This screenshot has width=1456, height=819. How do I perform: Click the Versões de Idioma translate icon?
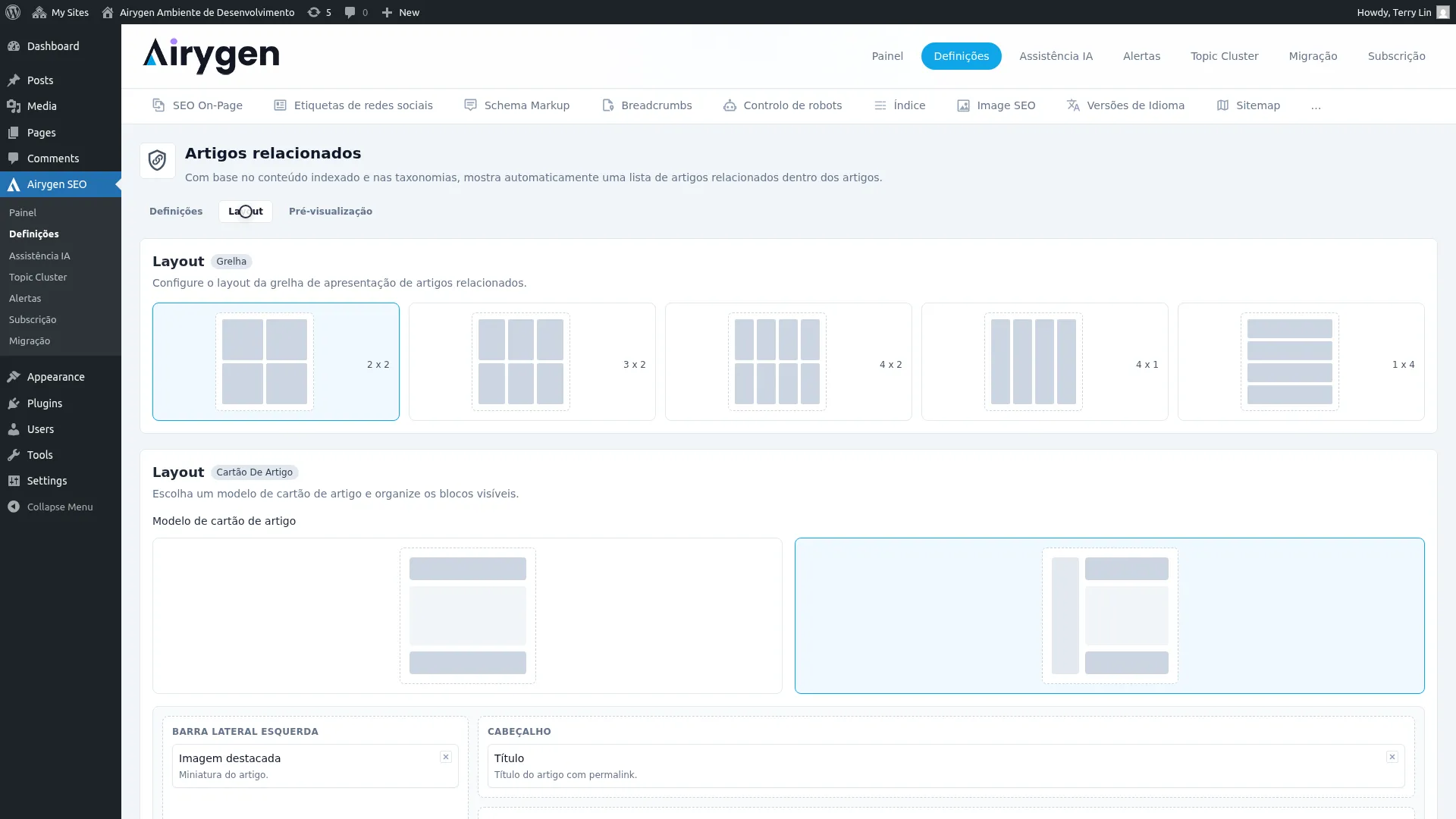point(1073,105)
